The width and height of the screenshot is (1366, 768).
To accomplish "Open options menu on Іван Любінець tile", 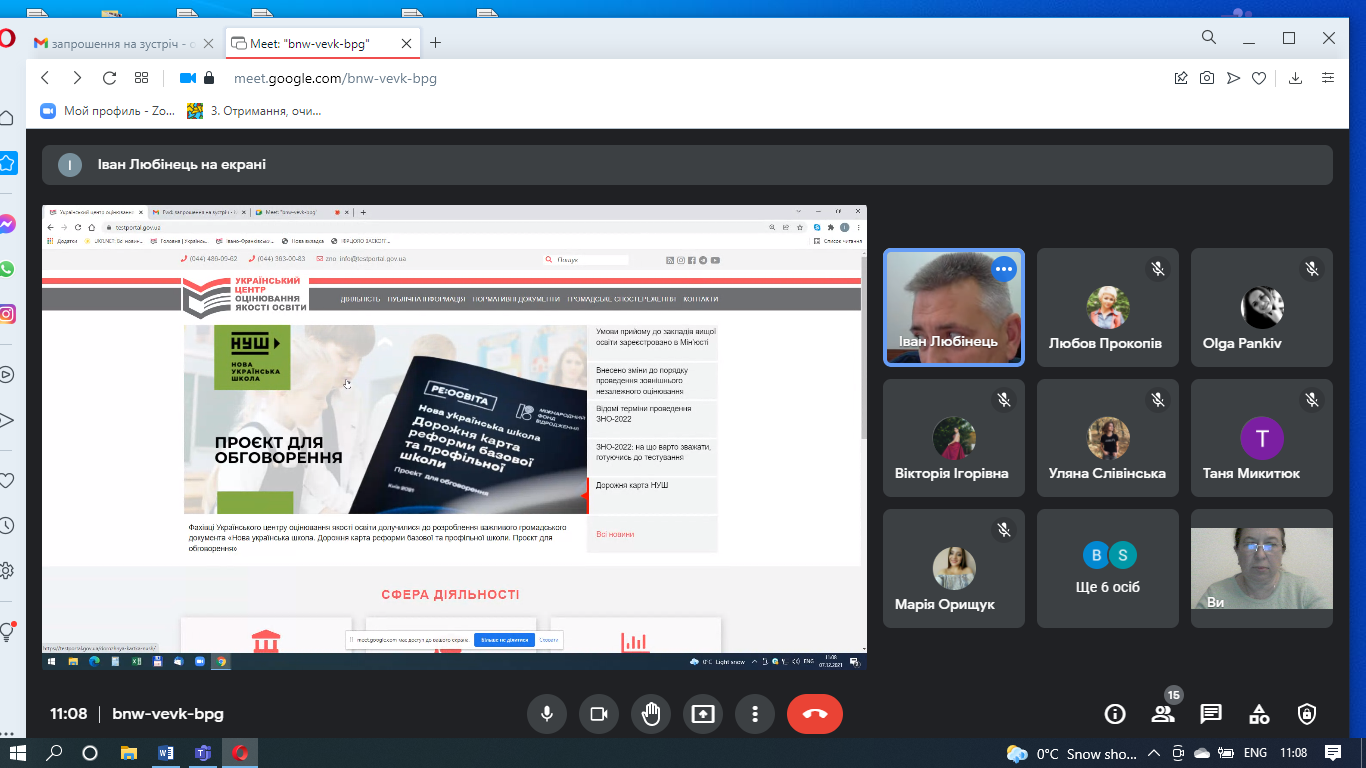I will (x=1003, y=269).
